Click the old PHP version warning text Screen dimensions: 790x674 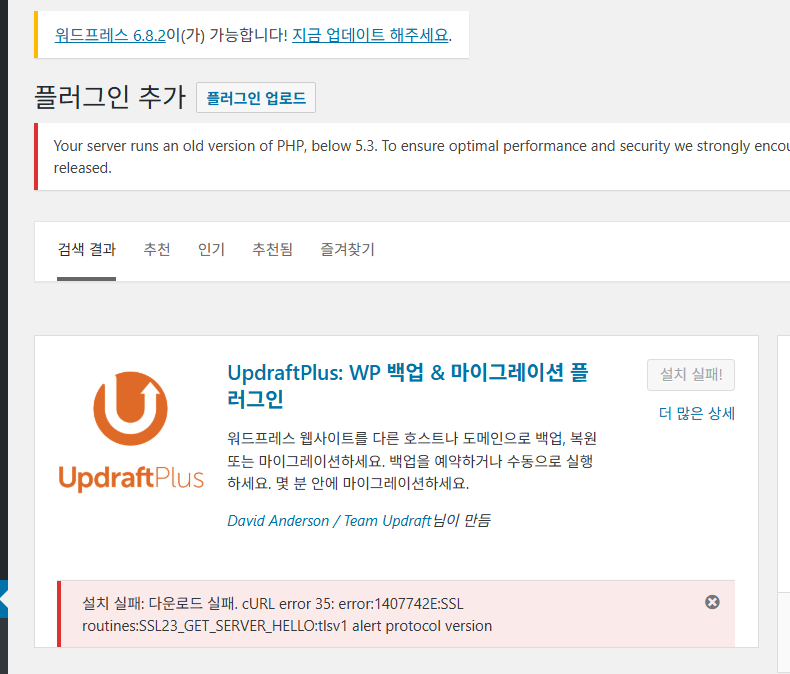[x=421, y=157]
